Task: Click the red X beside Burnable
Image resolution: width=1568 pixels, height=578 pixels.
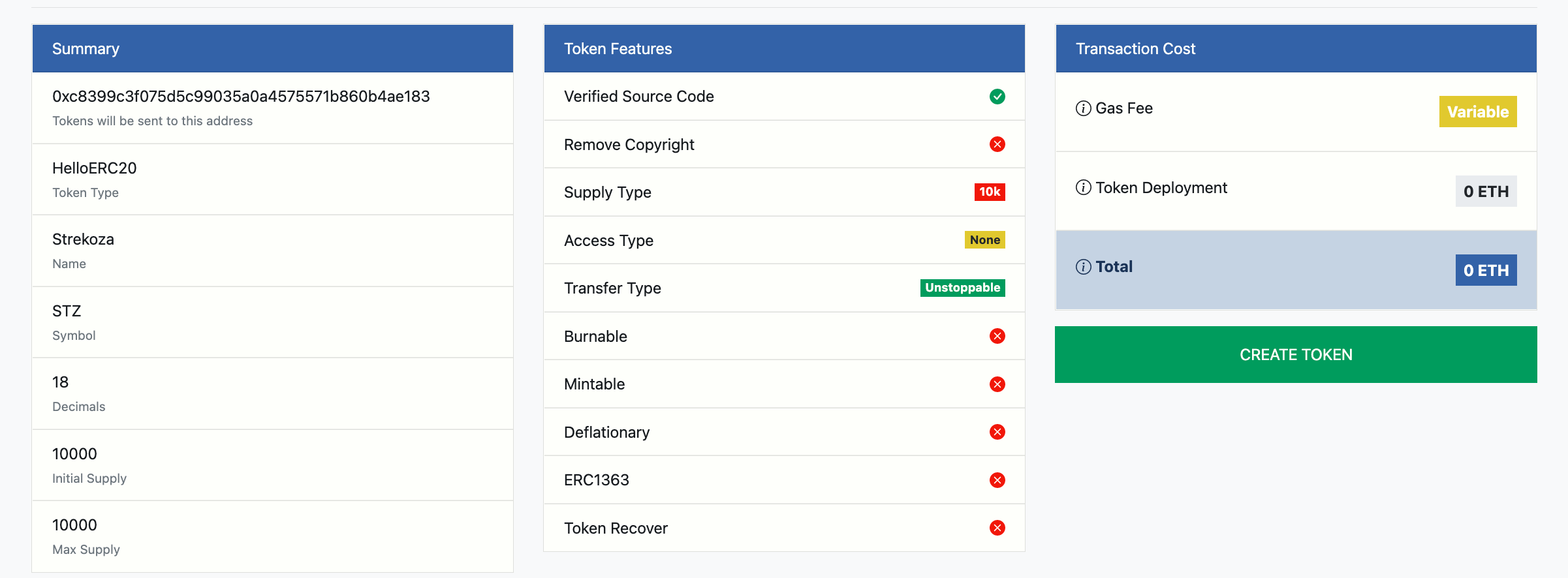Action: click(997, 336)
